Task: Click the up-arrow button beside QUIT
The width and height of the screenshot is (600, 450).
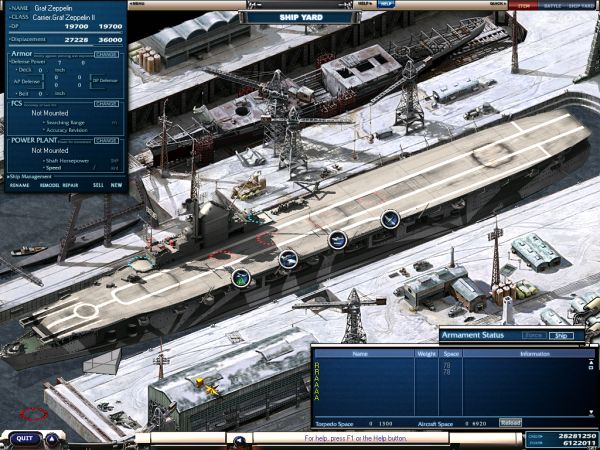Action: coord(52,439)
